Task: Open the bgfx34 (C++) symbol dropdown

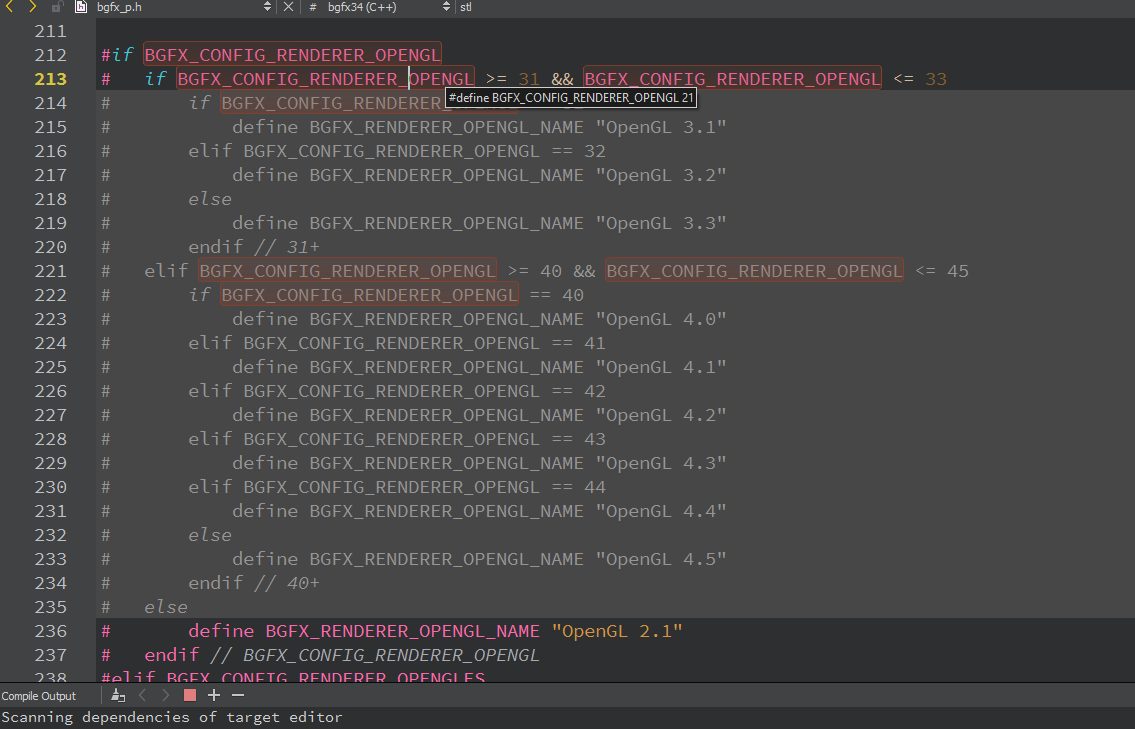Action: [x=447, y=7]
